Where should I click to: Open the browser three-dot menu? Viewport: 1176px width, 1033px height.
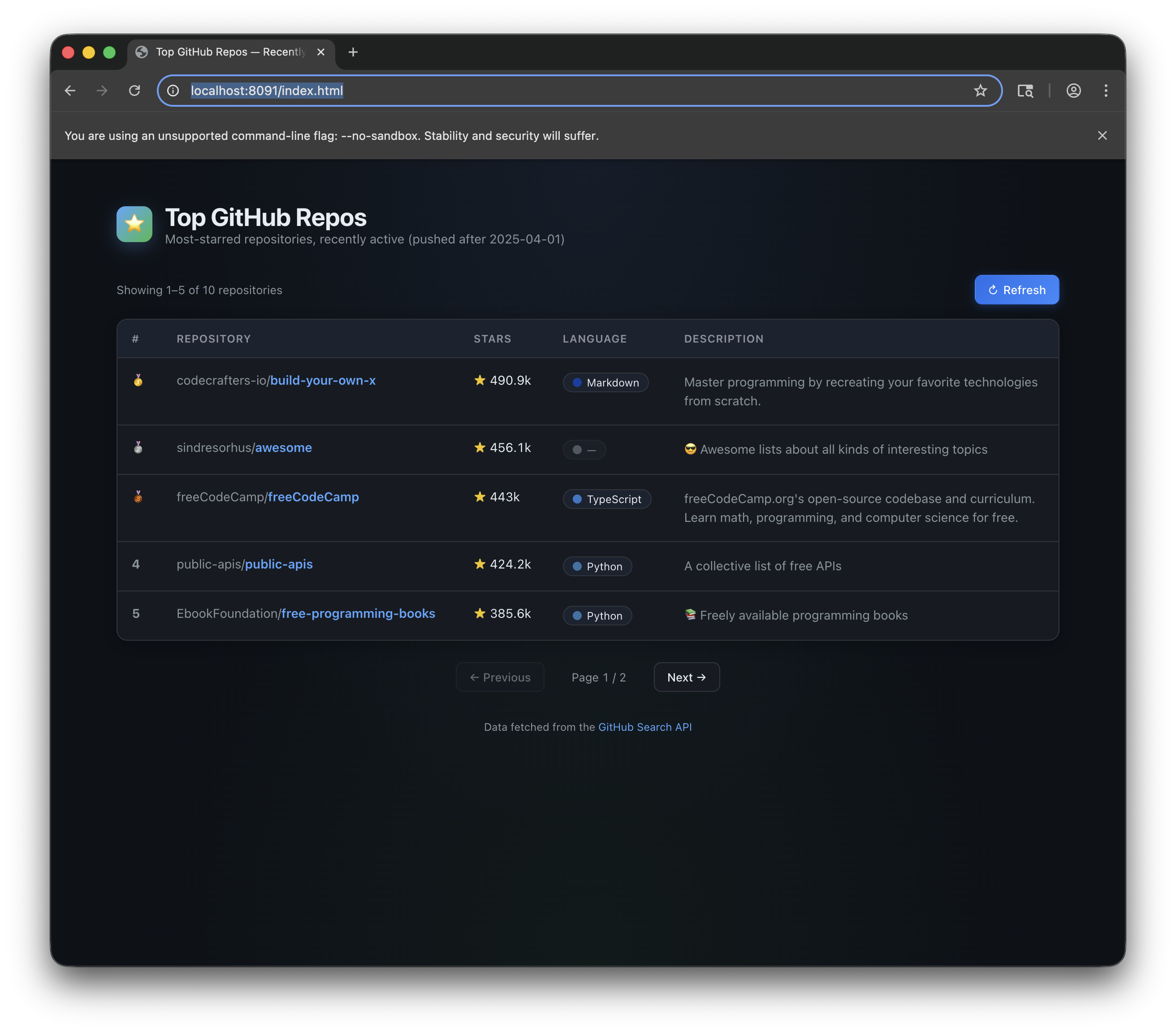[1105, 91]
